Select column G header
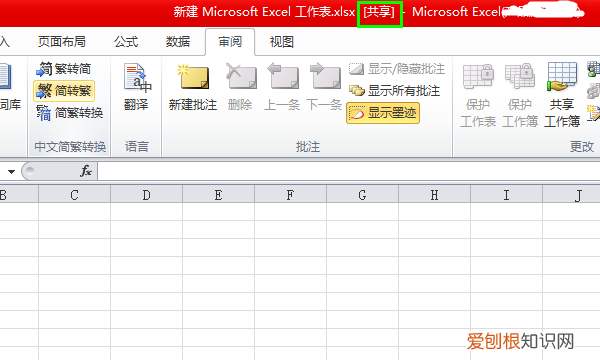 (x=362, y=195)
